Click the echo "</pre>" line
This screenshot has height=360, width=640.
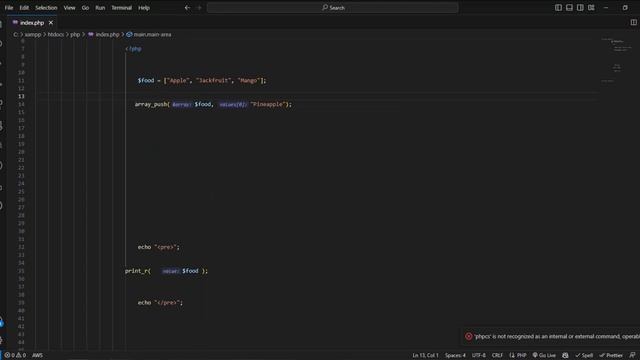coord(160,303)
